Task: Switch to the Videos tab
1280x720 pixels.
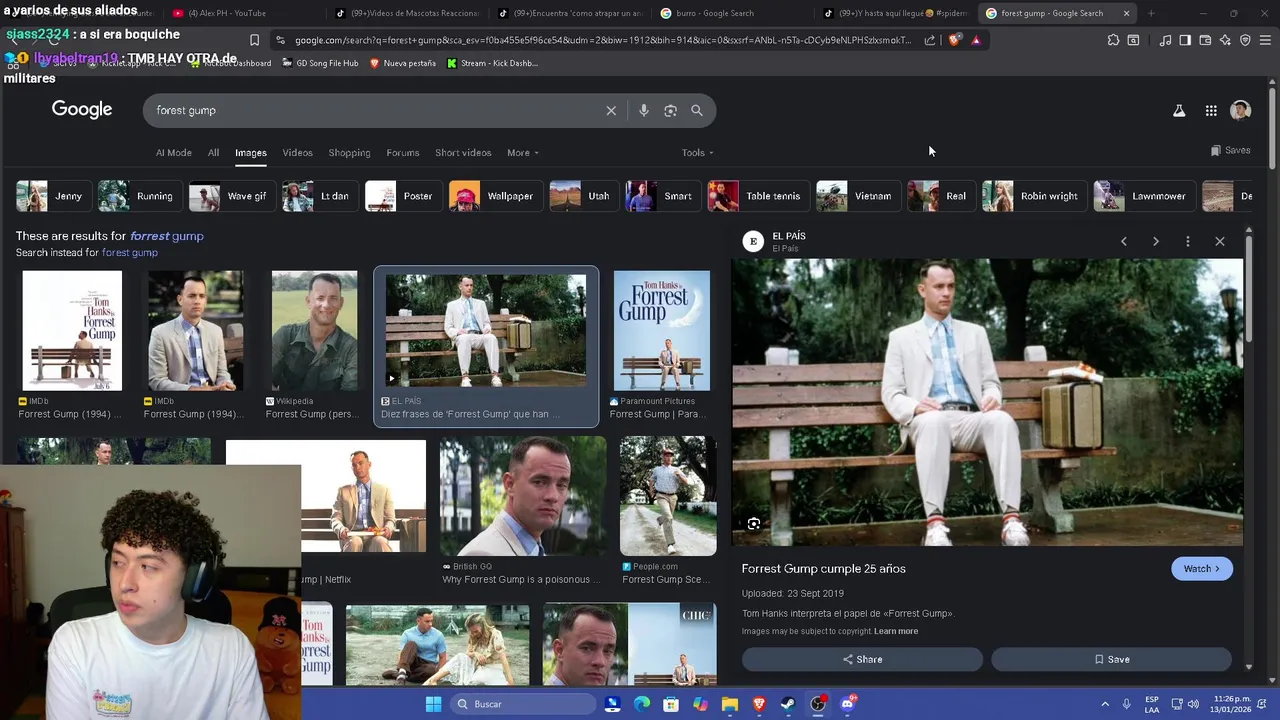Action: click(x=297, y=153)
